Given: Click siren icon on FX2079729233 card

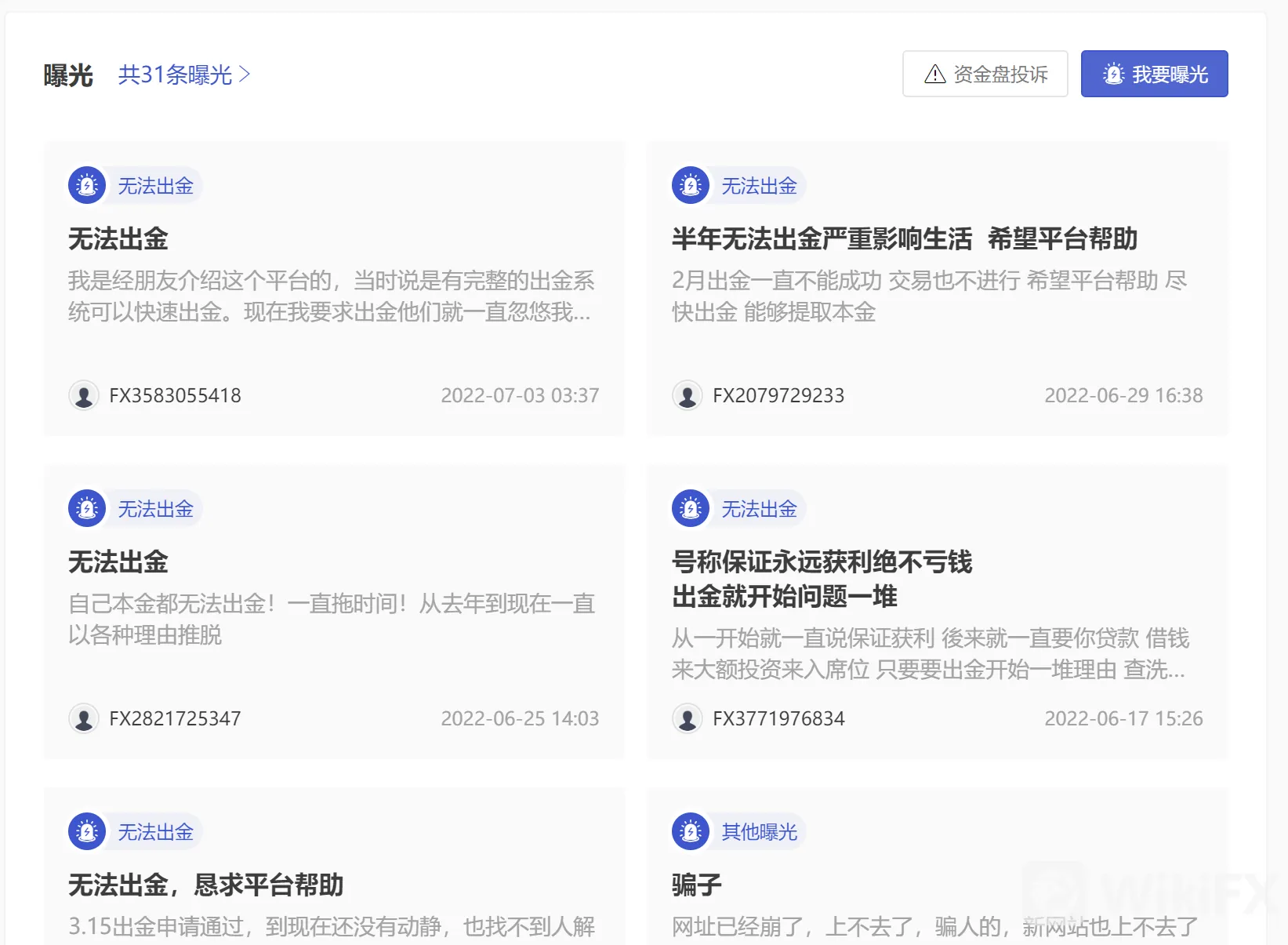Looking at the screenshot, I should tap(691, 186).
